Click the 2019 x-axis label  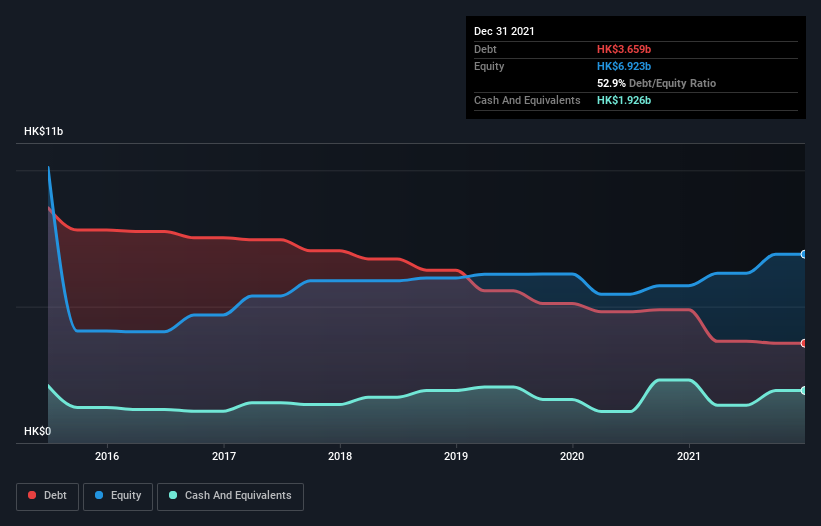(x=456, y=456)
